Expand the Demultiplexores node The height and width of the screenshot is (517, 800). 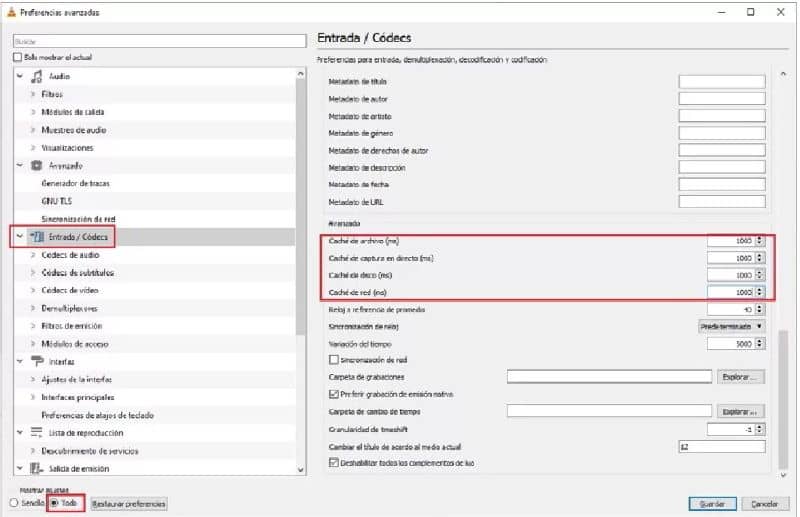[33, 308]
